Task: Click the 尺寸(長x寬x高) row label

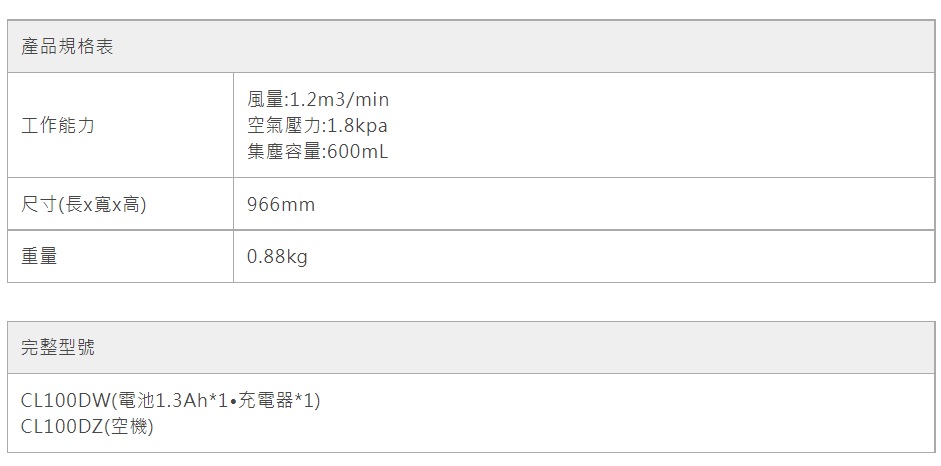Action: click(84, 205)
